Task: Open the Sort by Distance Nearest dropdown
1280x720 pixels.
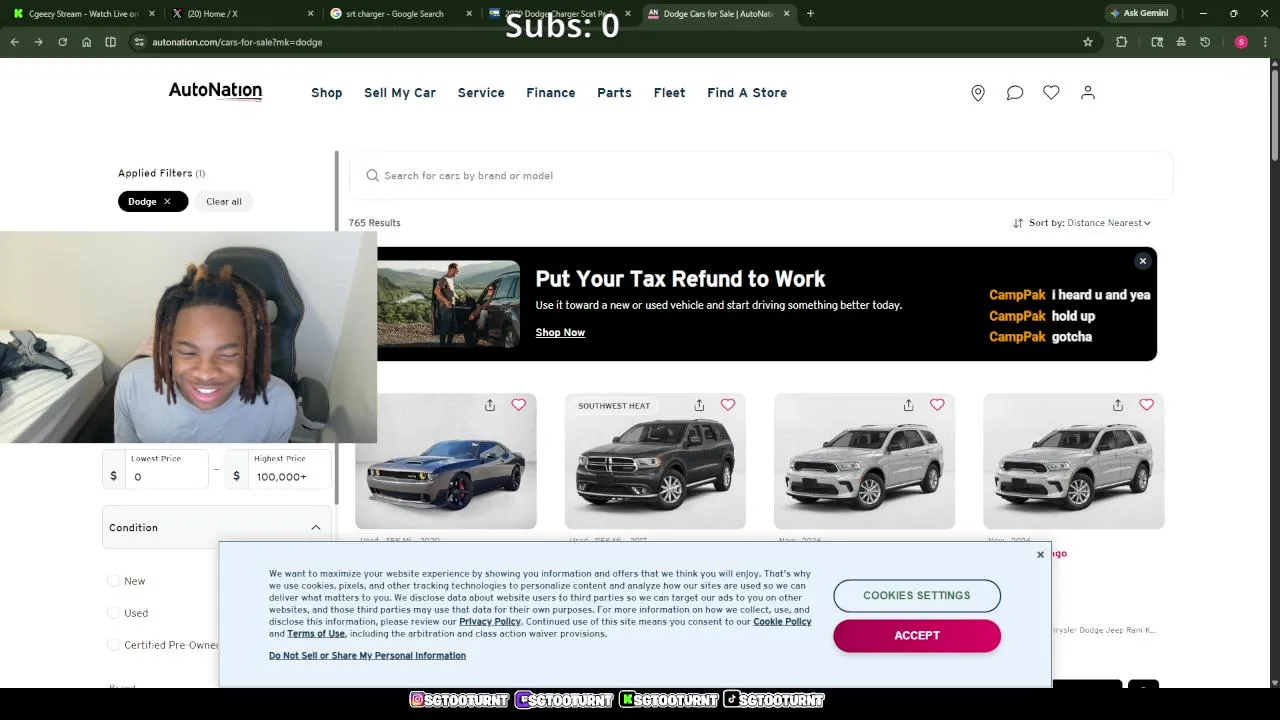Action: tap(1082, 223)
